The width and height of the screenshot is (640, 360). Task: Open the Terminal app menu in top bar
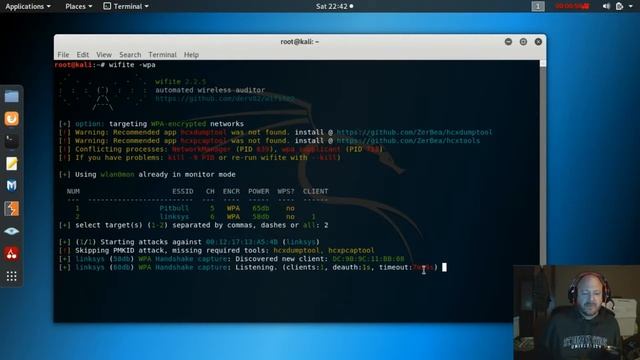(x=126, y=6)
